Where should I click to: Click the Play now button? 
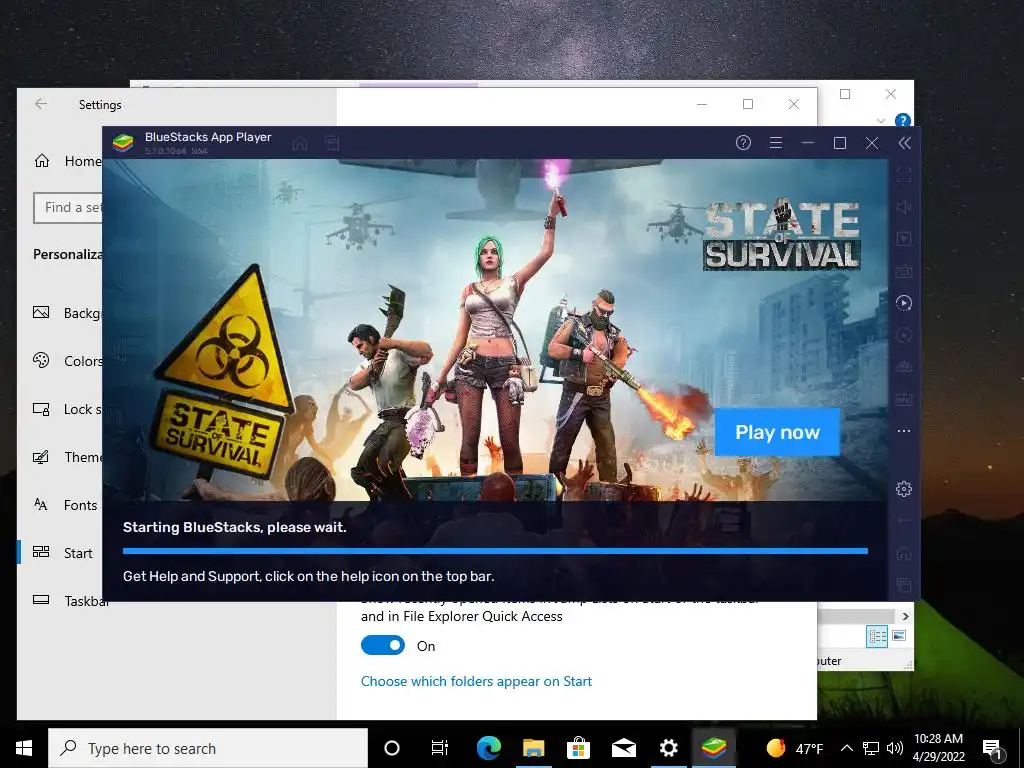pyautogui.click(x=777, y=432)
